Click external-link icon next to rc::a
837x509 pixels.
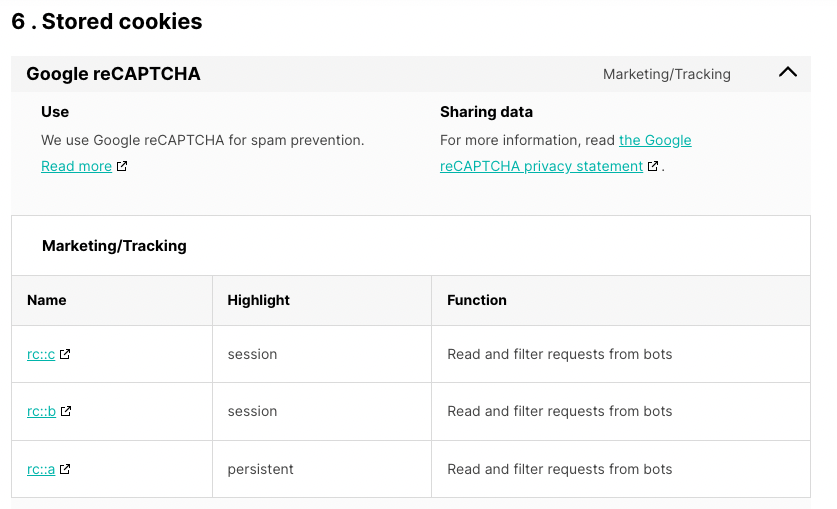[x=65, y=469]
